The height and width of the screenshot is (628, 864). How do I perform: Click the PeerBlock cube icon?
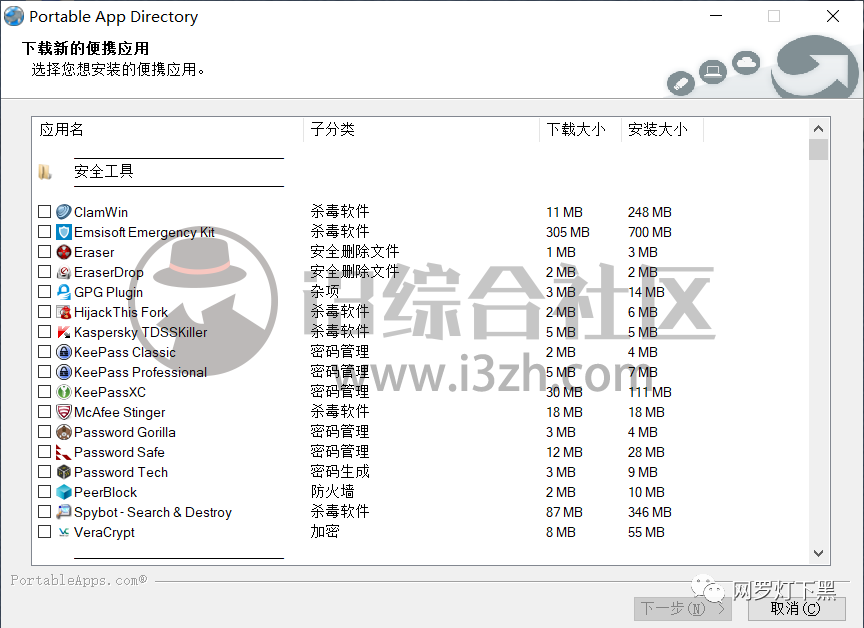(64, 492)
